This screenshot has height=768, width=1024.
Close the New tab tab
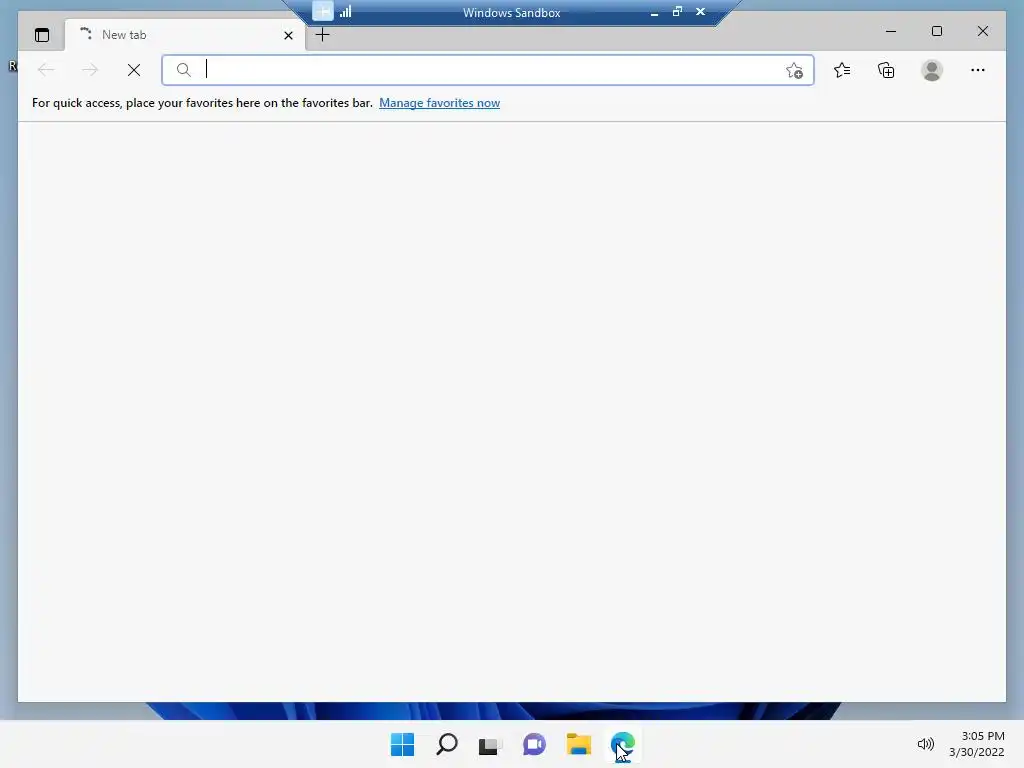(x=288, y=35)
